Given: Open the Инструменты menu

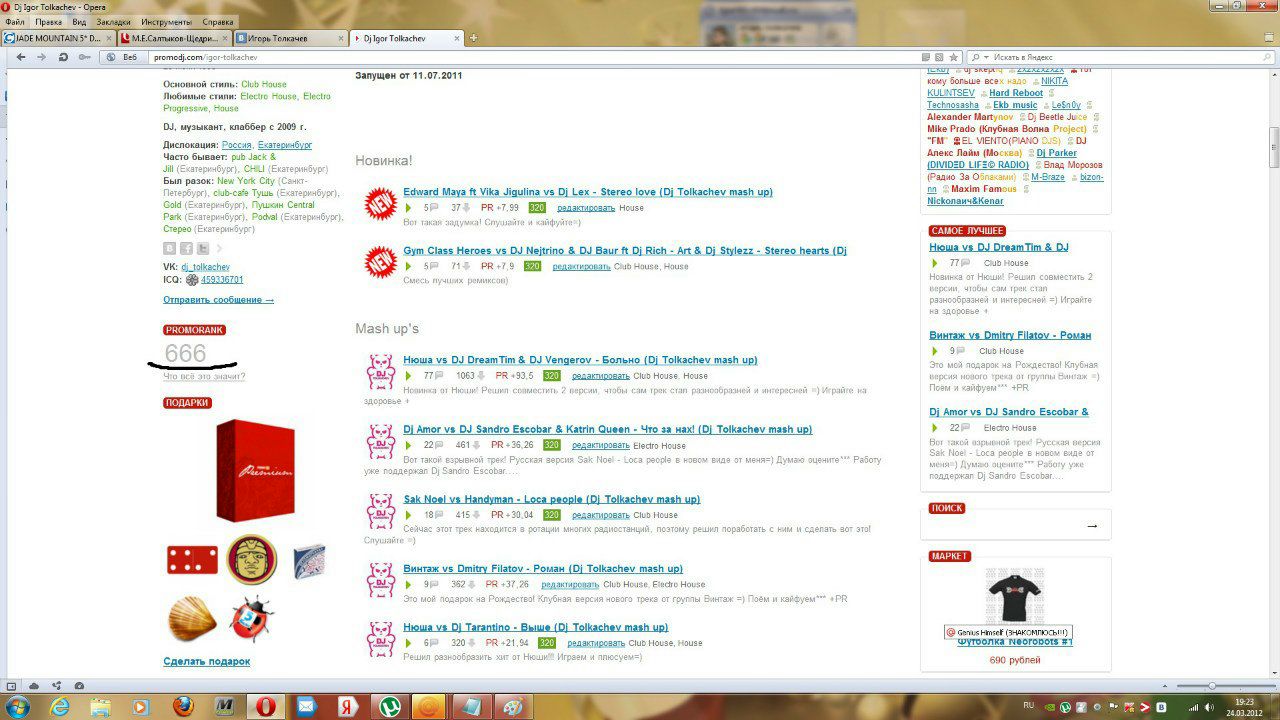Looking at the screenshot, I should pos(167,21).
